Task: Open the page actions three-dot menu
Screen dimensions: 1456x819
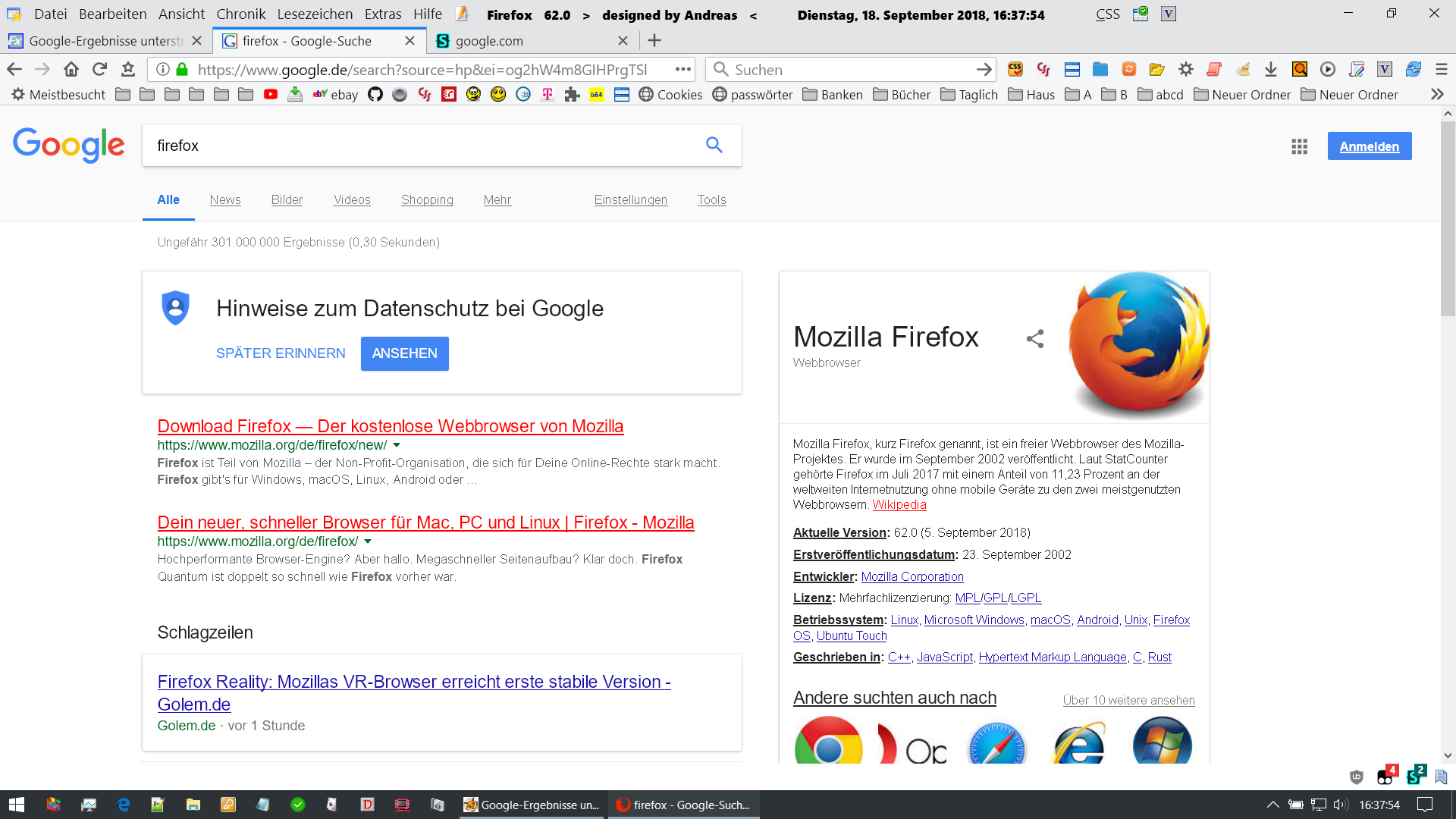Action: click(683, 70)
